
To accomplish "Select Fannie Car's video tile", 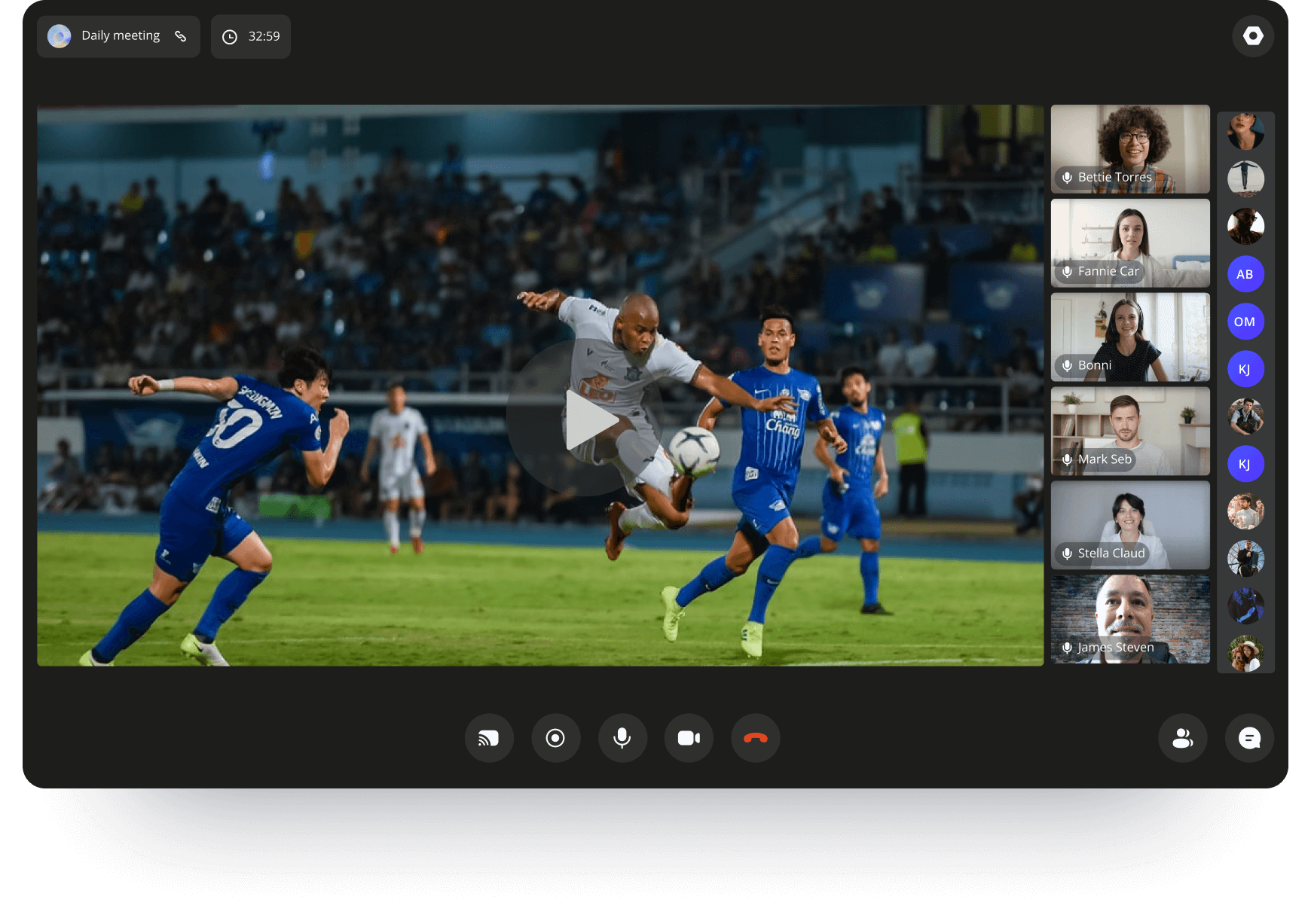I will pyautogui.click(x=1130, y=243).
